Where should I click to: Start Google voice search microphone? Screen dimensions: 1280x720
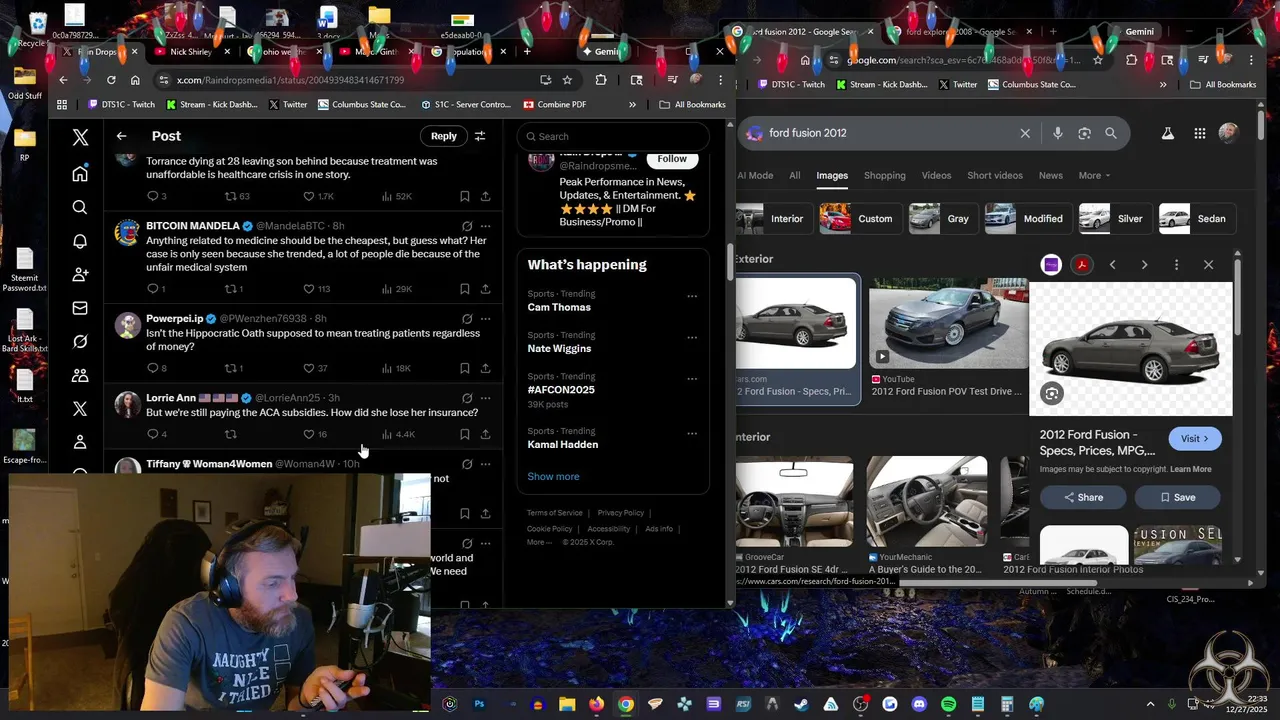pyautogui.click(x=1057, y=133)
